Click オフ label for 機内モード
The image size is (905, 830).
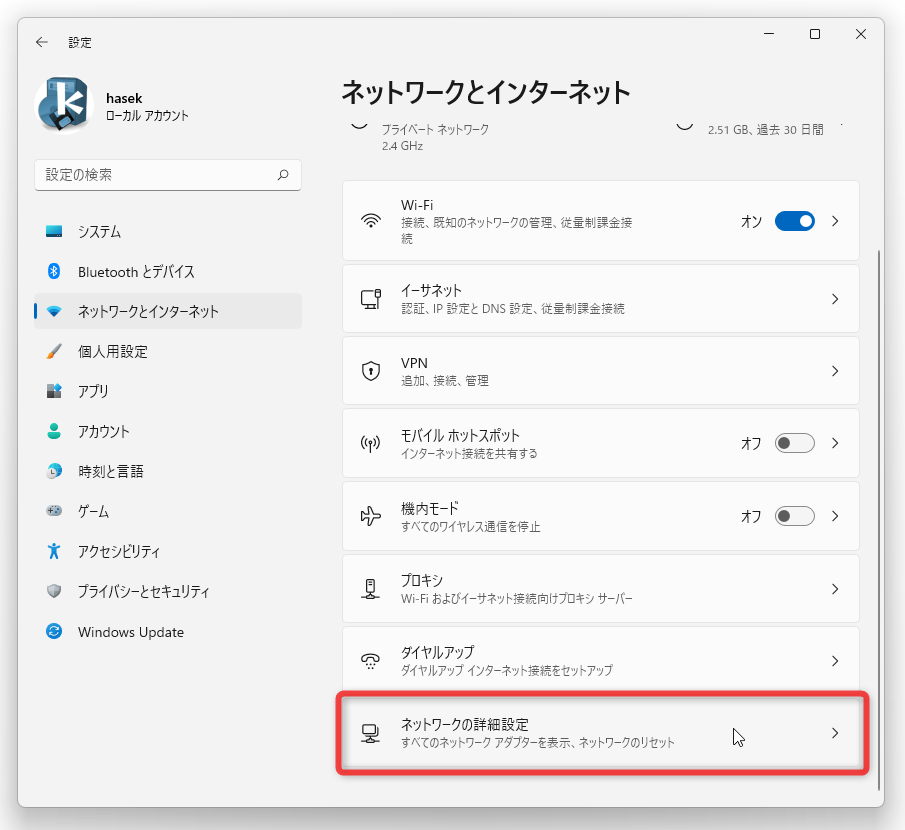(x=751, y=517)
